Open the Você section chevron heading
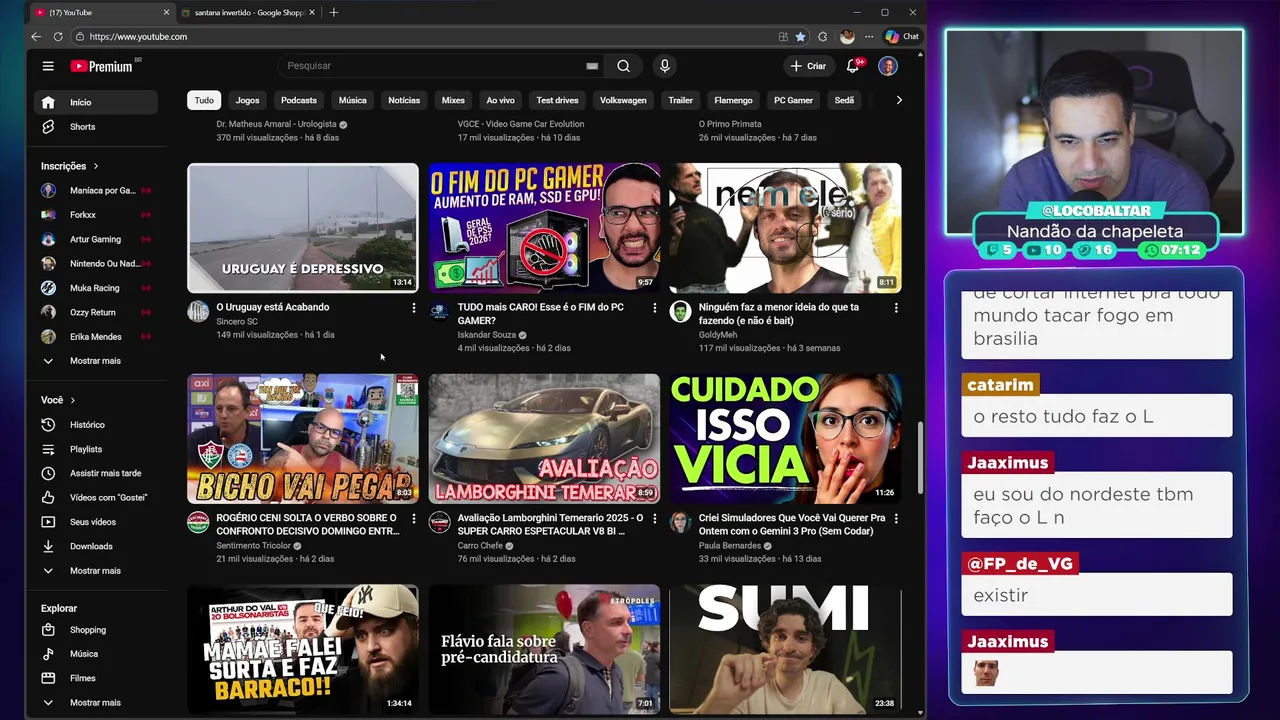 58,400
